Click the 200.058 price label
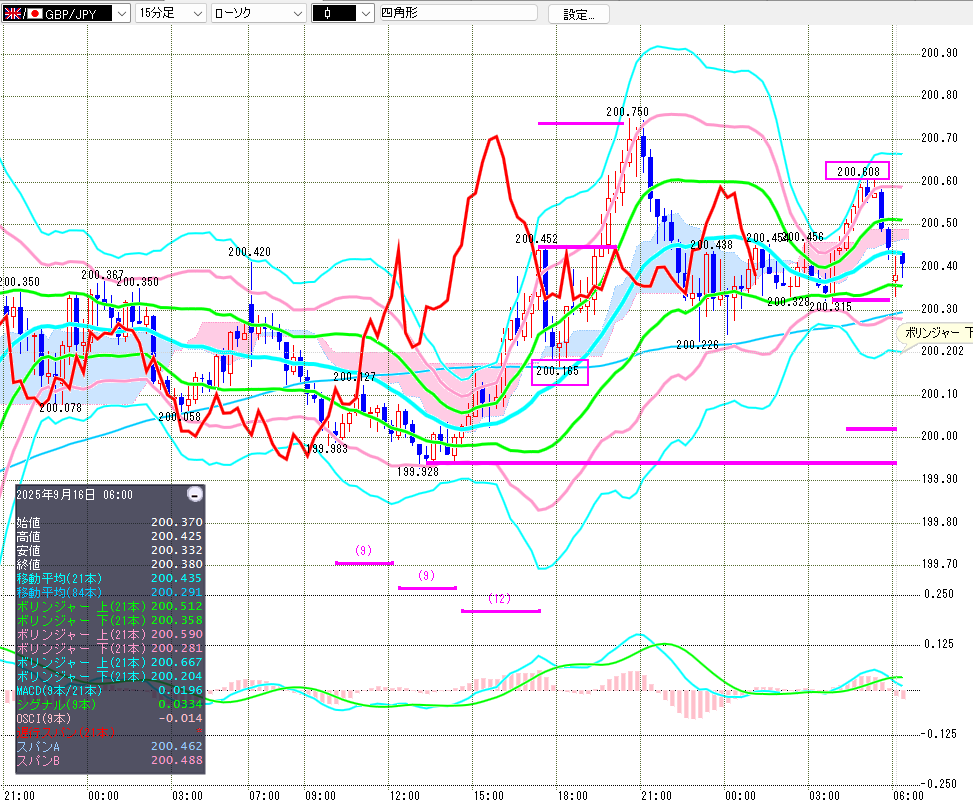The image size is (973, 805). pyautogui.click(x=179, y=416)
